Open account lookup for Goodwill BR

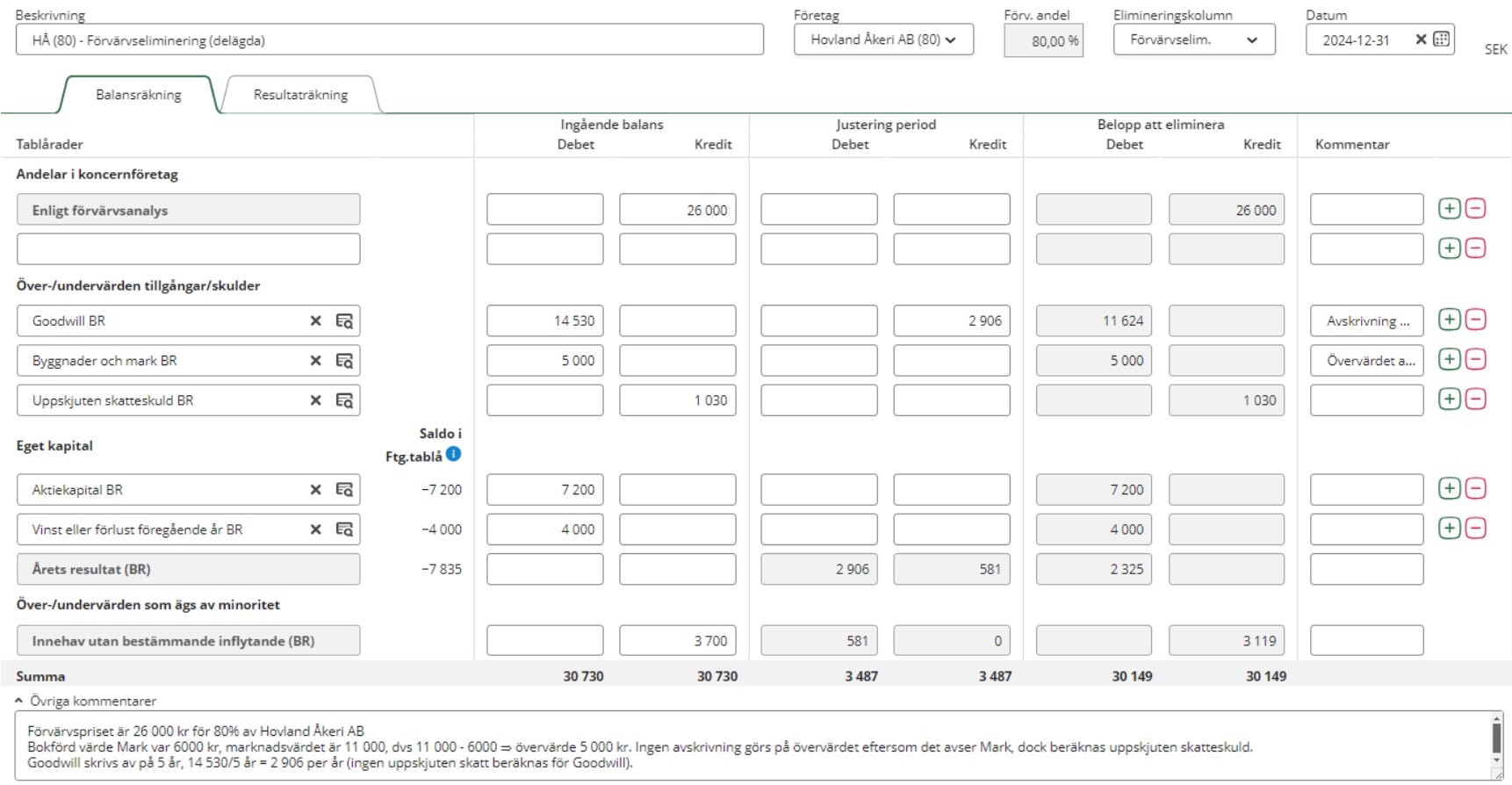[x=344, y=321]
